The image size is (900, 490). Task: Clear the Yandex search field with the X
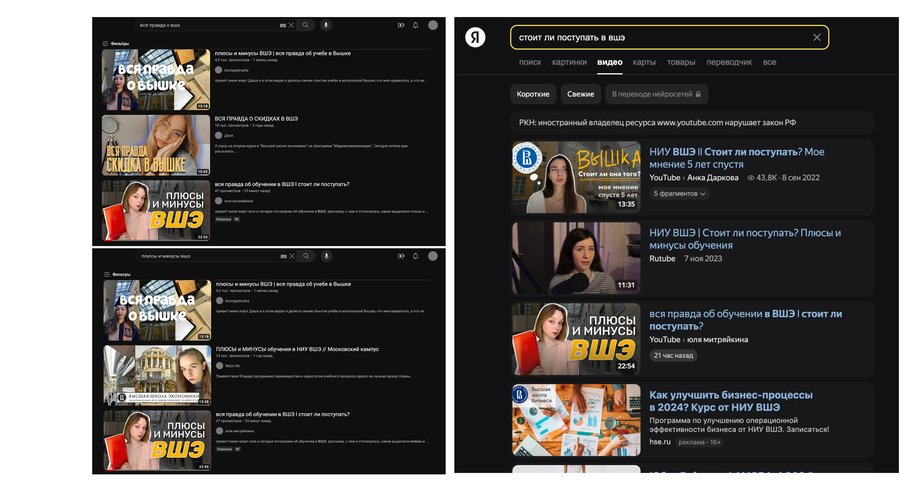(816, 37)
